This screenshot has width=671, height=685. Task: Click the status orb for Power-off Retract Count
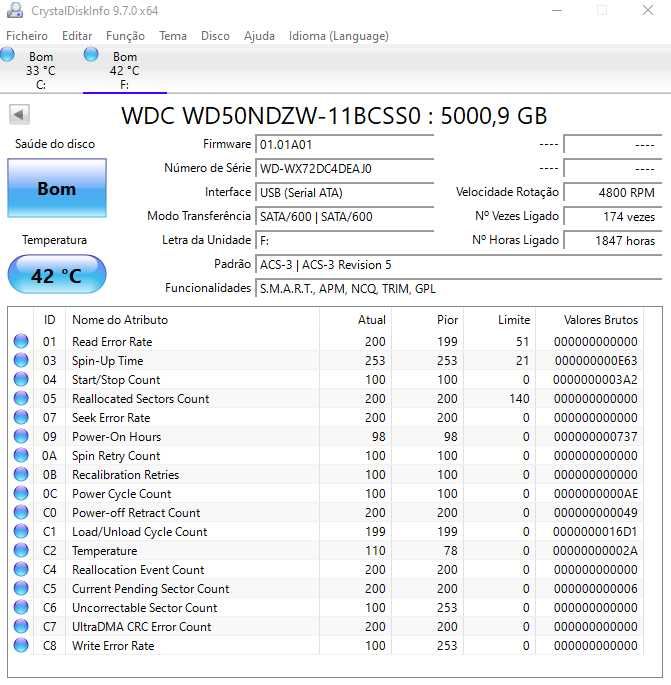click(x=21, y=512)
